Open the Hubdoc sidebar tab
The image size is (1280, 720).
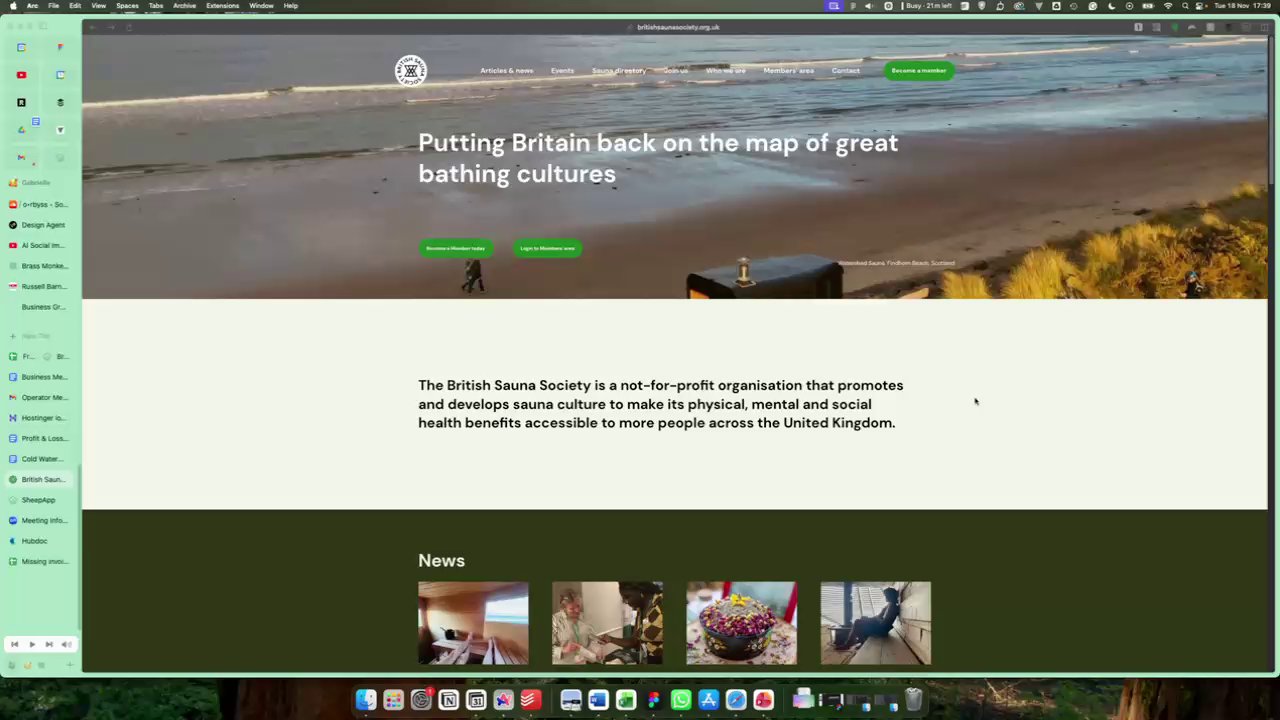point(40,541)
